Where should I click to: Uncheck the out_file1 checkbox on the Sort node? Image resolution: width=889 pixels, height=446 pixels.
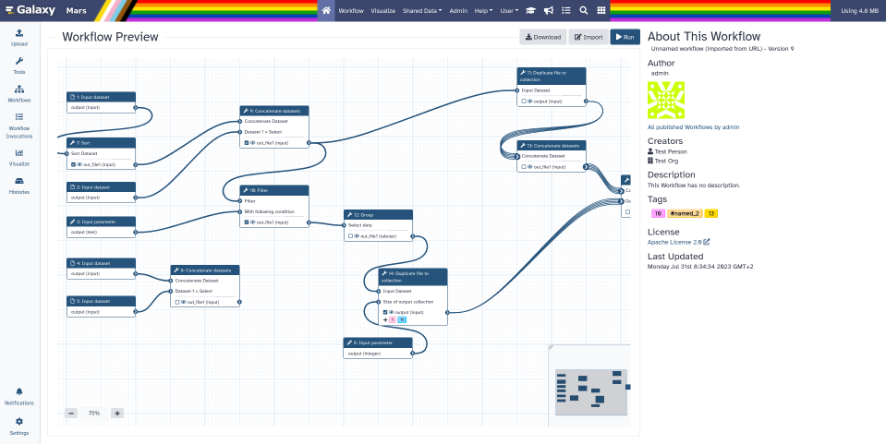click(x=73, y=164)
